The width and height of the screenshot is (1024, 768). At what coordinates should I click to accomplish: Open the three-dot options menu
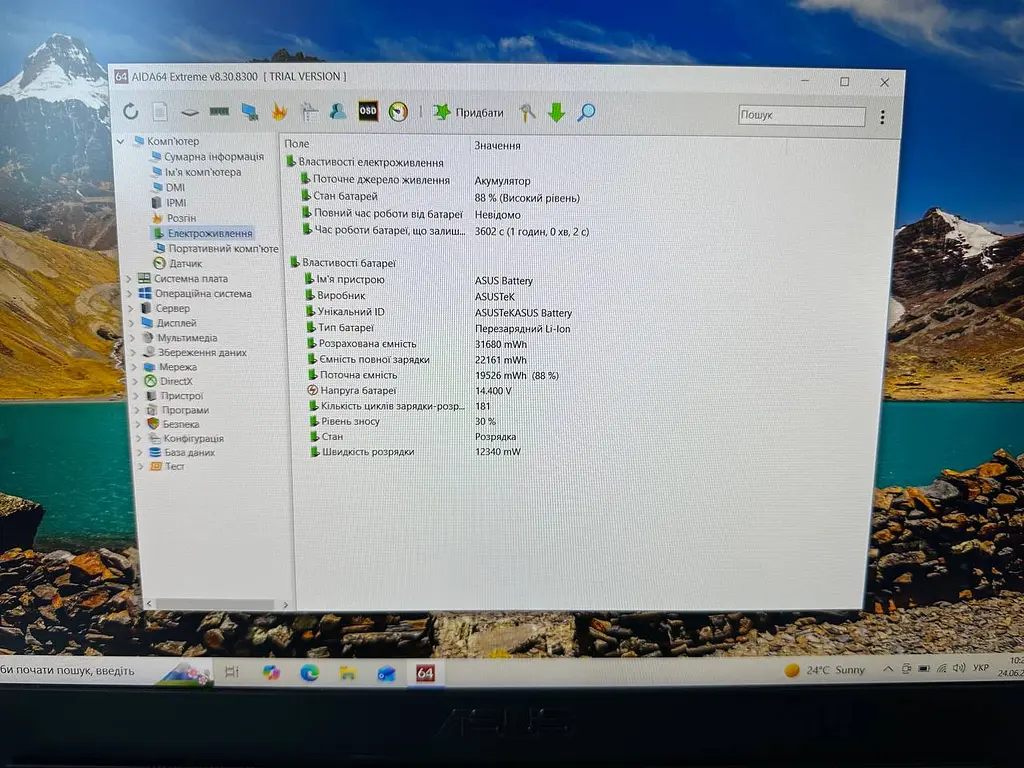(x=882, y=117)
